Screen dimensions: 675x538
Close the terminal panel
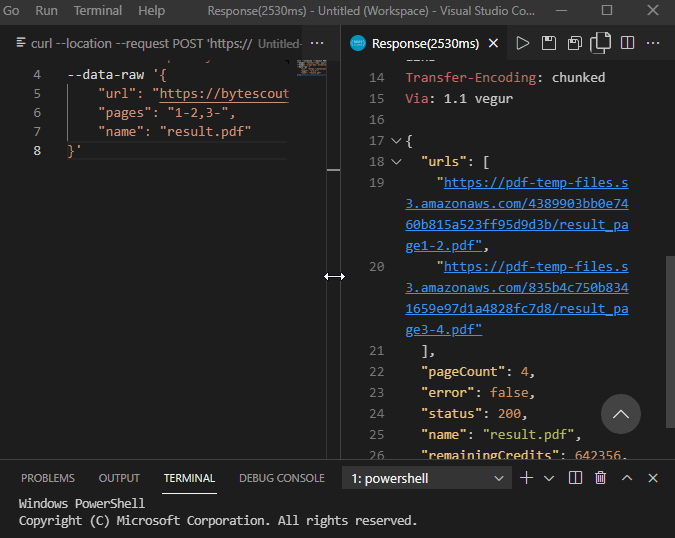tap(653, 478)
